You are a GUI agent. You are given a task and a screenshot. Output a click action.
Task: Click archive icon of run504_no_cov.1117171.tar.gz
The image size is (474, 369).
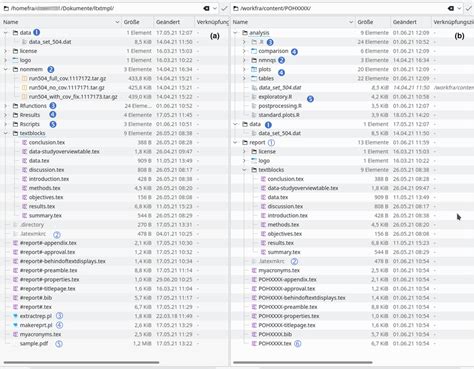[24, 88]
